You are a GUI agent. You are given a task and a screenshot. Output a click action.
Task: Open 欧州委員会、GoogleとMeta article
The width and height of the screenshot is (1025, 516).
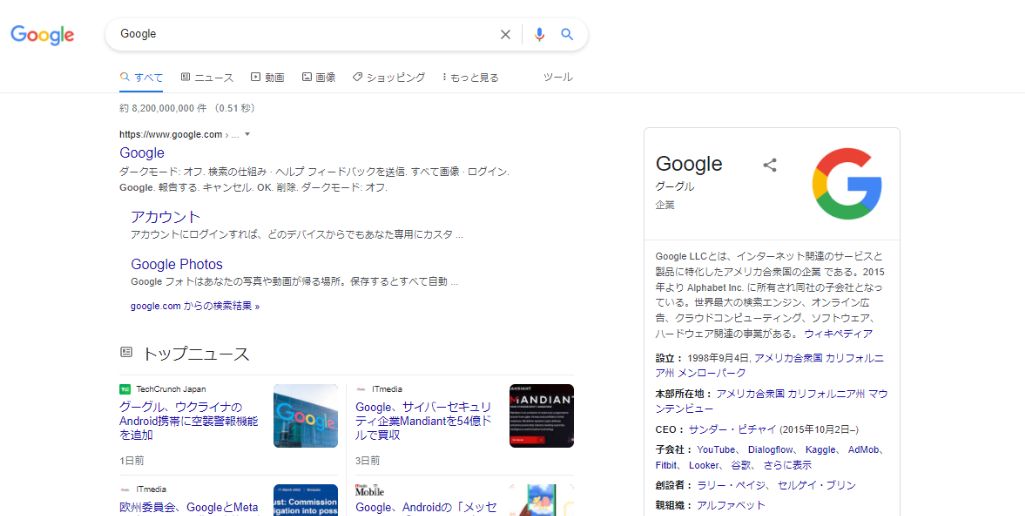[x=189, y=507]
